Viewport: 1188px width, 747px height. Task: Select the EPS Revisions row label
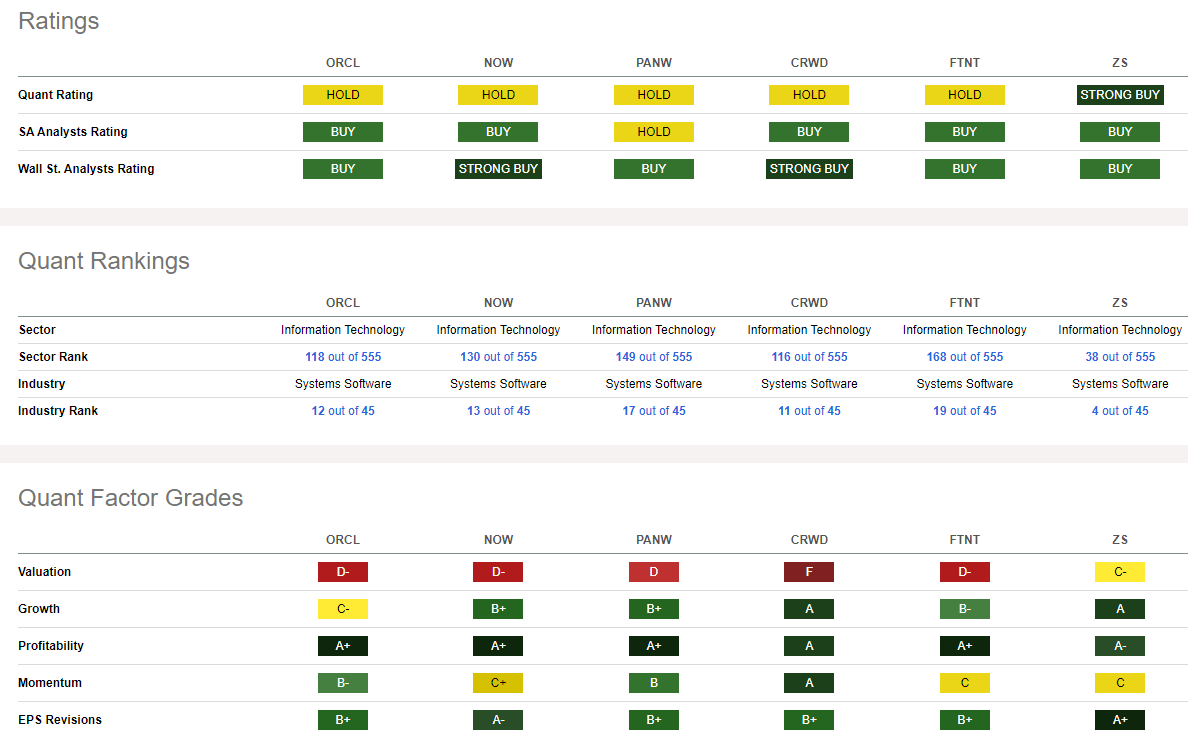[60, 720]
